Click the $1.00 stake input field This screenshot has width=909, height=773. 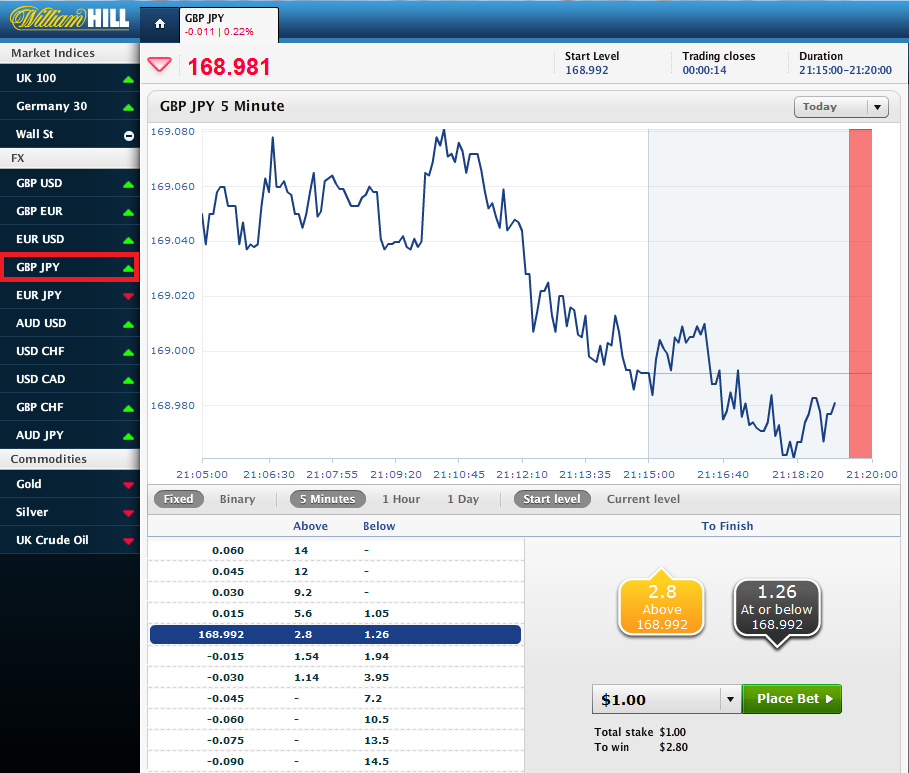656,699
